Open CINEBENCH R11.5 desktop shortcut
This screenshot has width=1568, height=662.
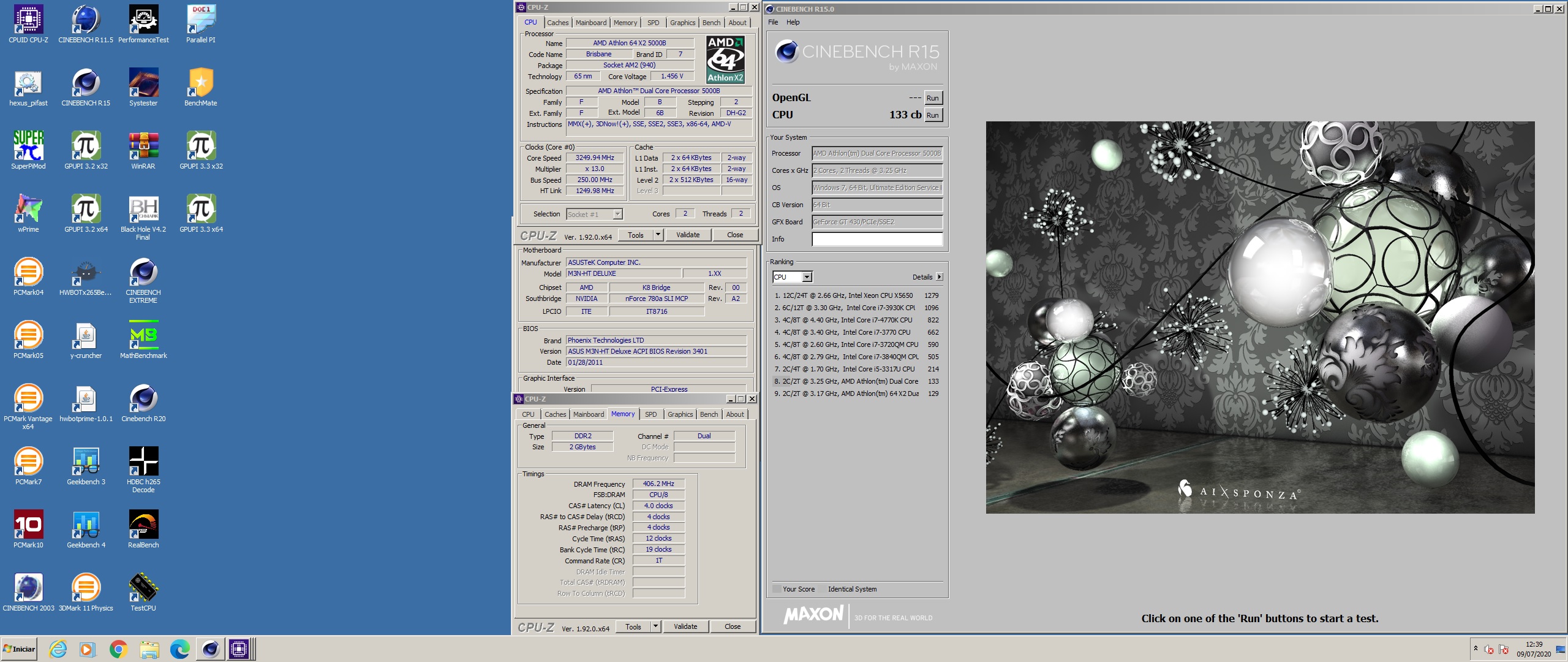click(x=86, y=24)
